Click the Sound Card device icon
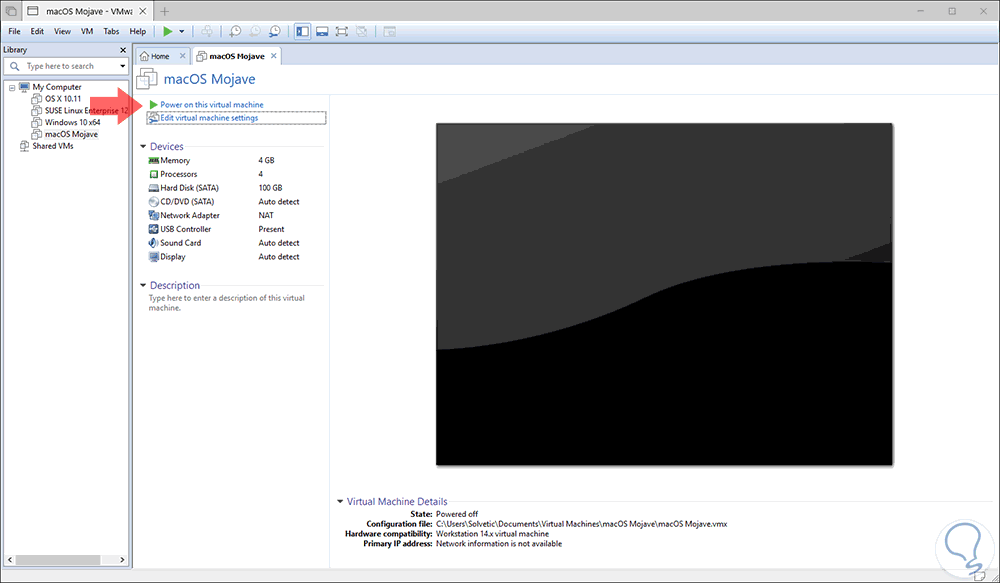 point(154,243)
